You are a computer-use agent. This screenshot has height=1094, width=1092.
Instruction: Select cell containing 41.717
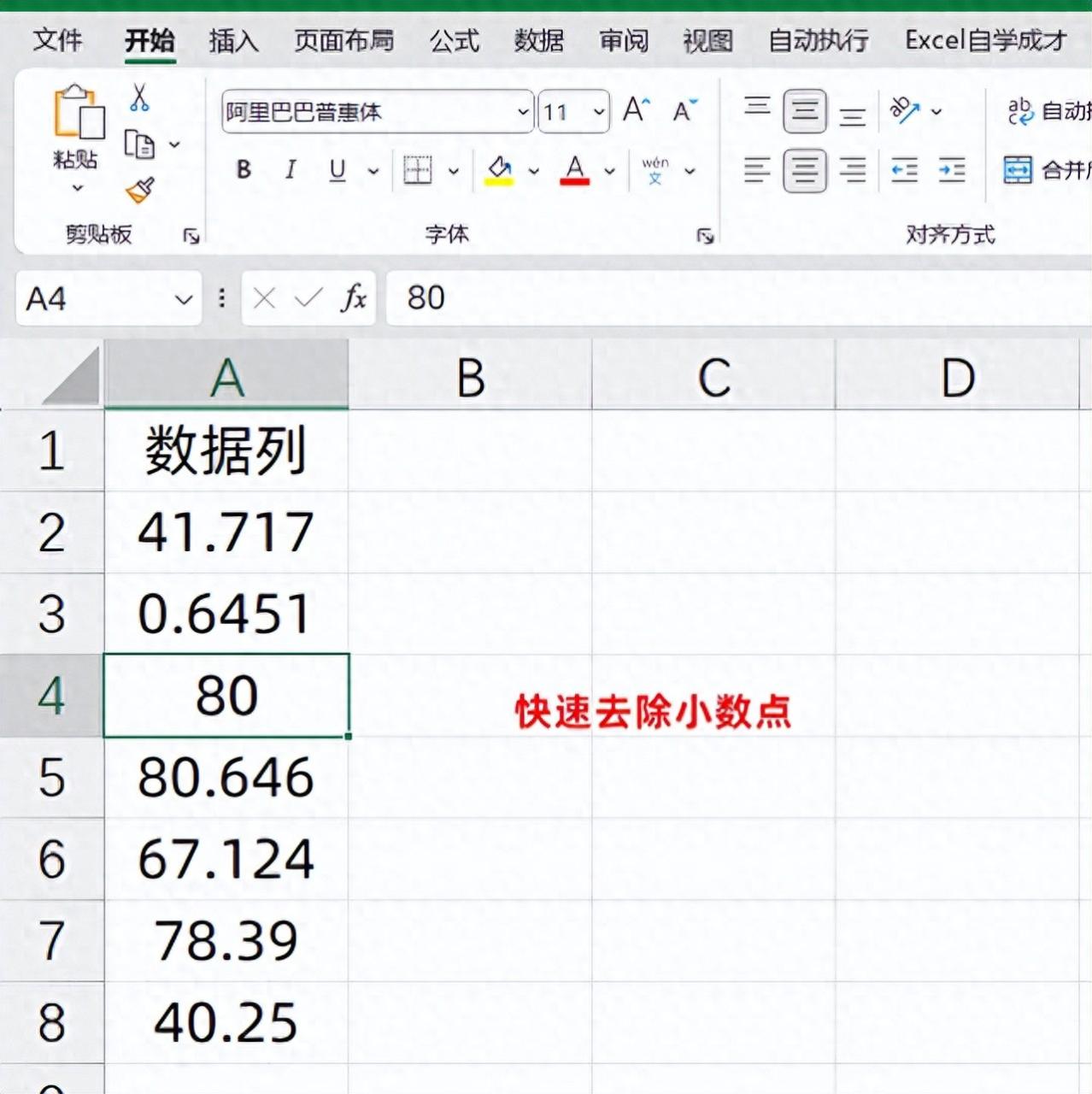tap(226, 532)
